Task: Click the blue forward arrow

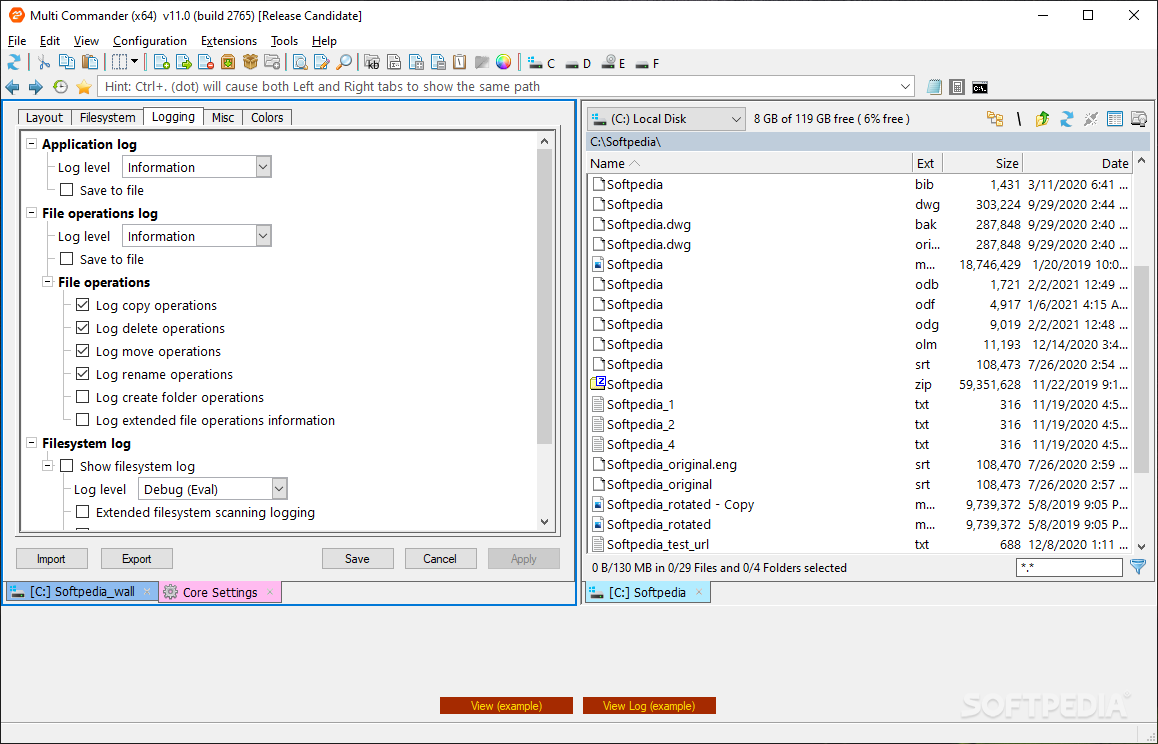Action: 35,87
